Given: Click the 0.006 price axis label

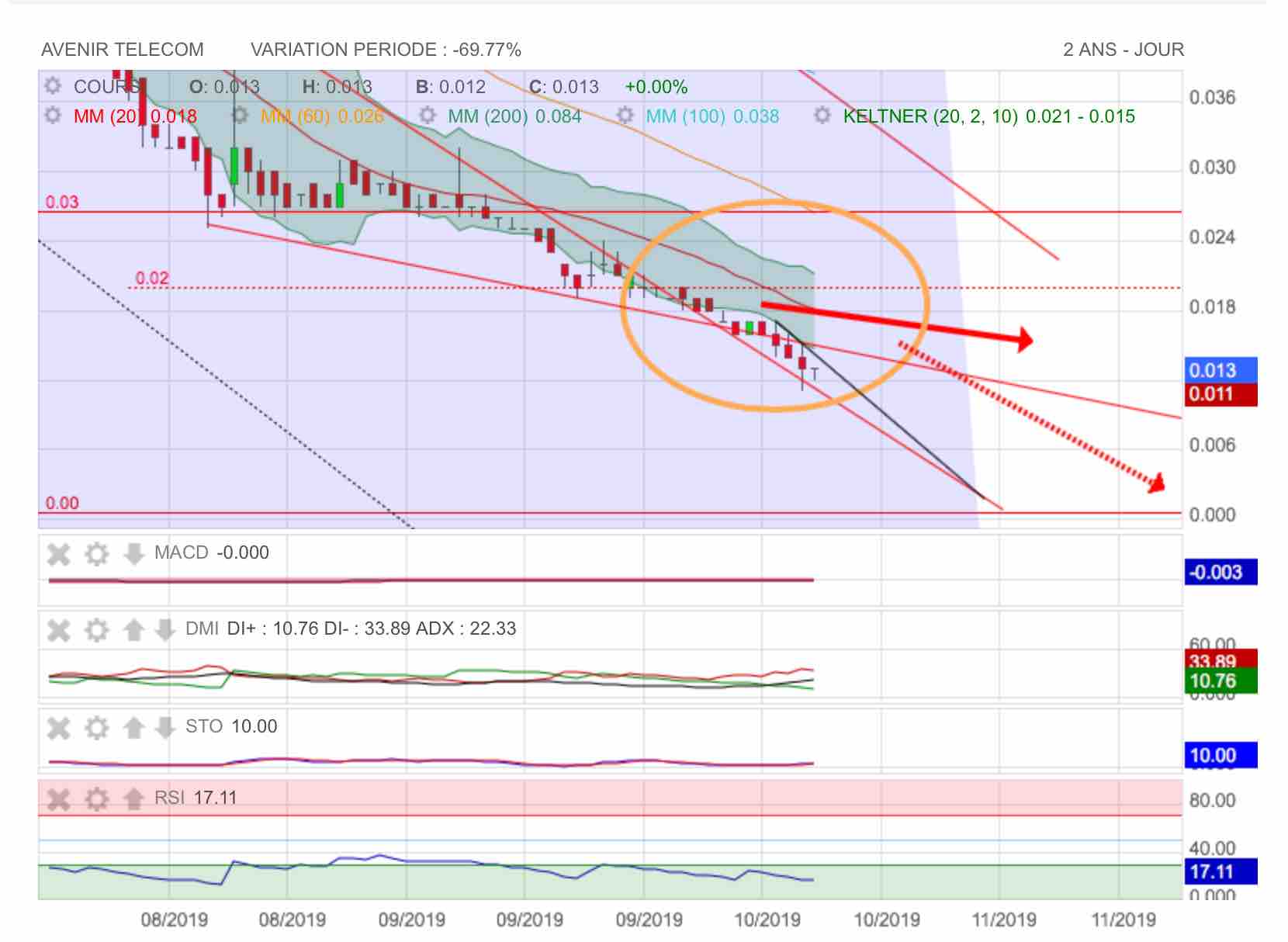Looking at the screenshot, I should pos(1213,446).
